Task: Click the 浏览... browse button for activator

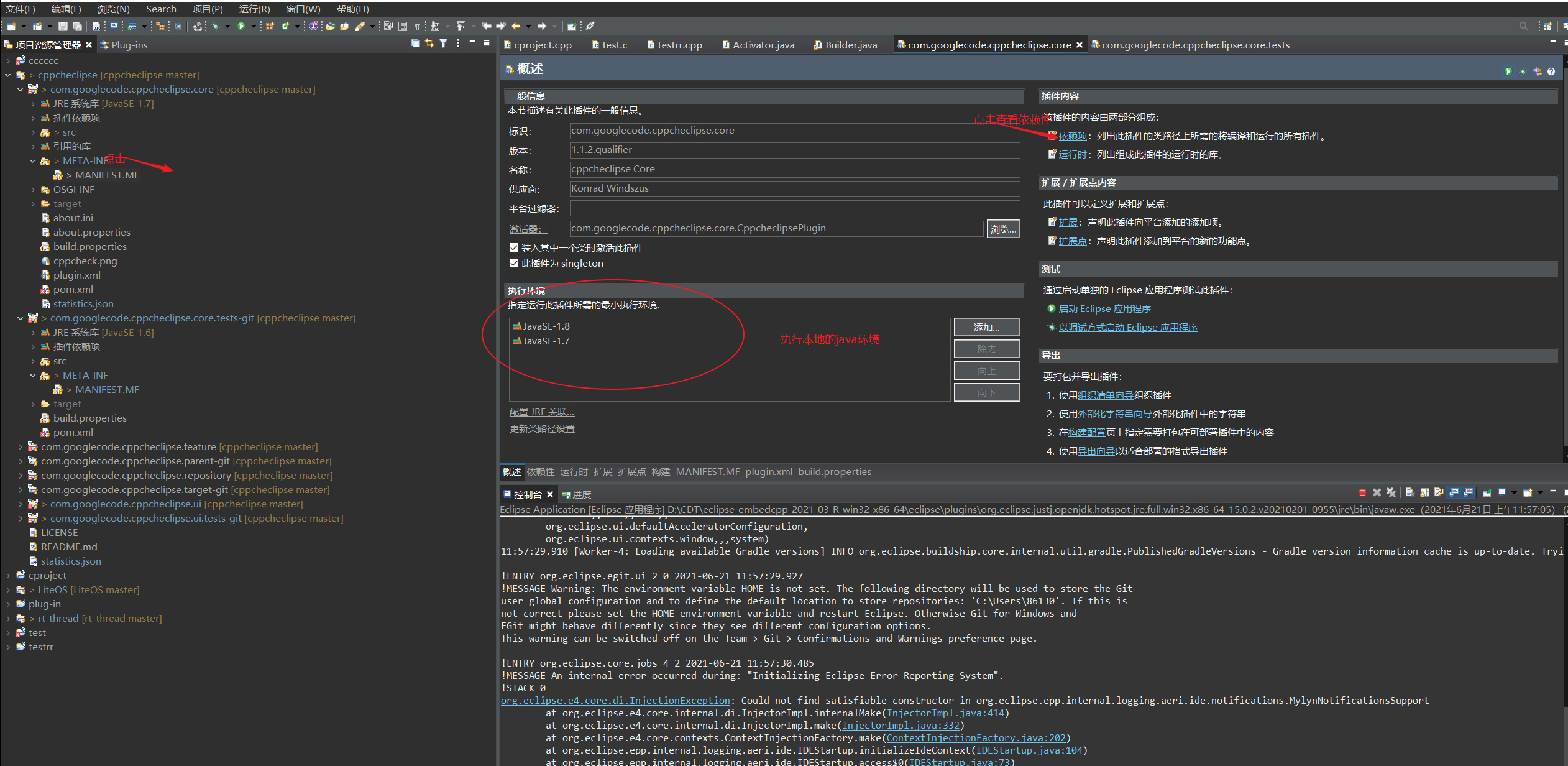Action: pos(1003,229)
